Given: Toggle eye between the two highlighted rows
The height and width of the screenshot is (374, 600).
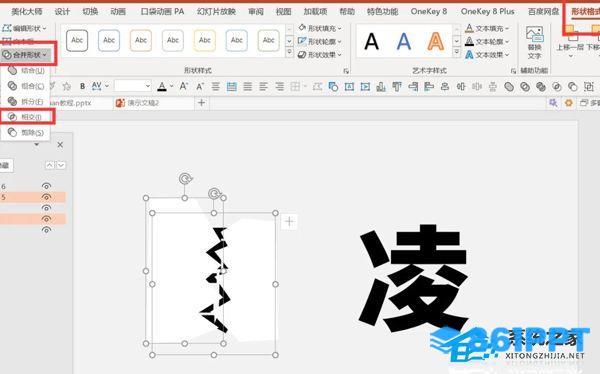Looking at the screenshot, I should (x=46, y=208).
